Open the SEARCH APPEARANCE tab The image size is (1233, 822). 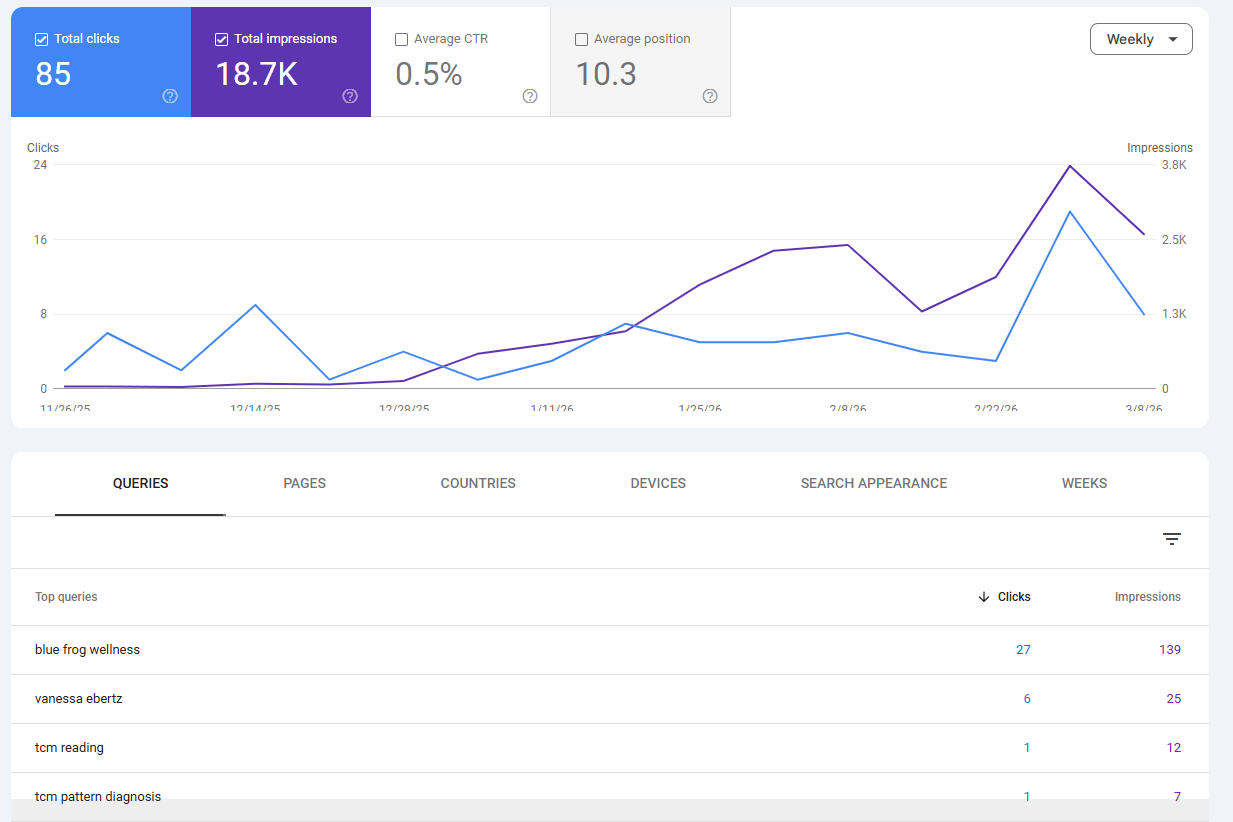873,483
